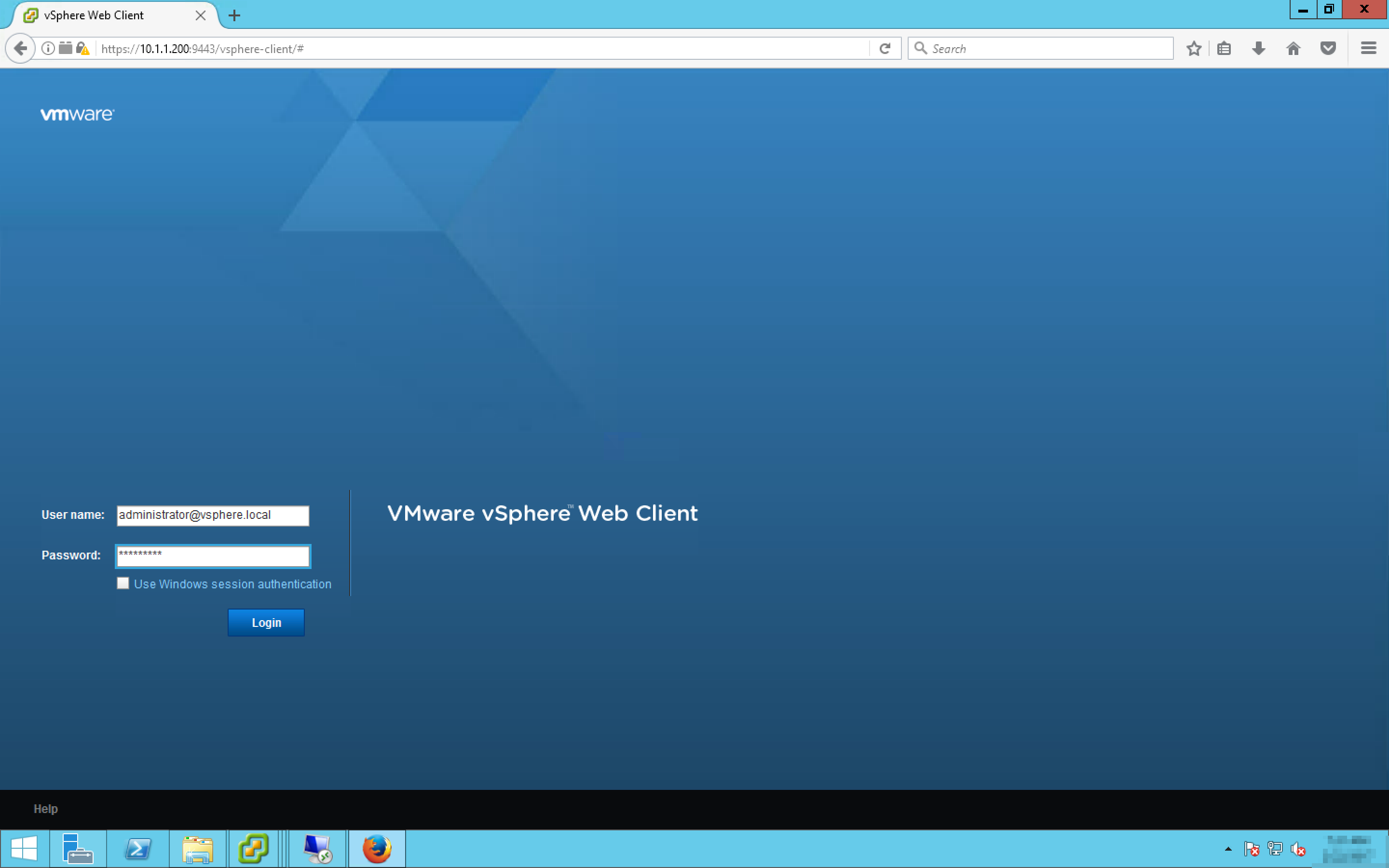Viewport: 1389px width, 868px height.
Task: Click the insecure connection warning lock icon
Action: (x=82, y=48)
